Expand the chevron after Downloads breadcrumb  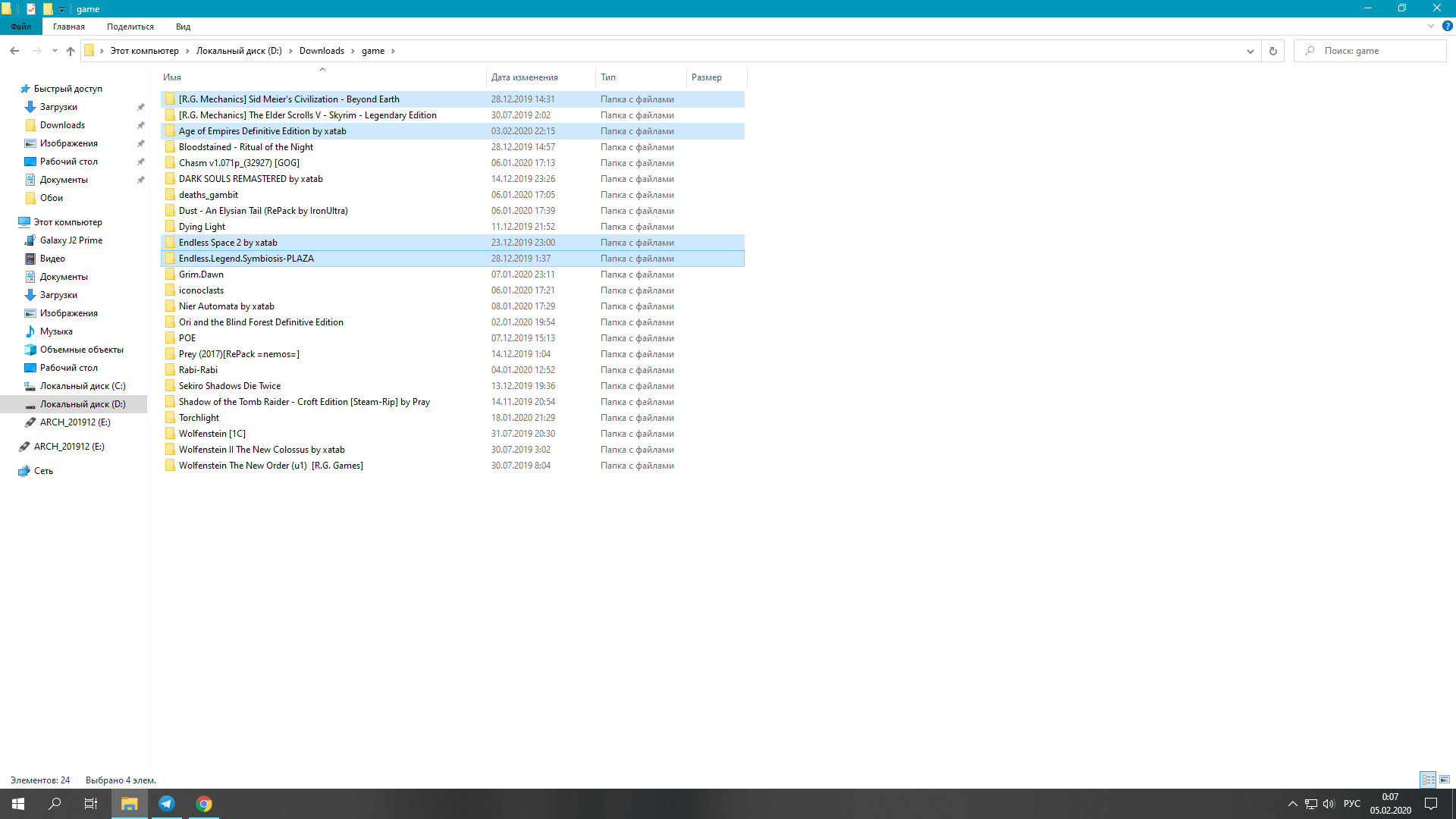(x=353, y=51)
